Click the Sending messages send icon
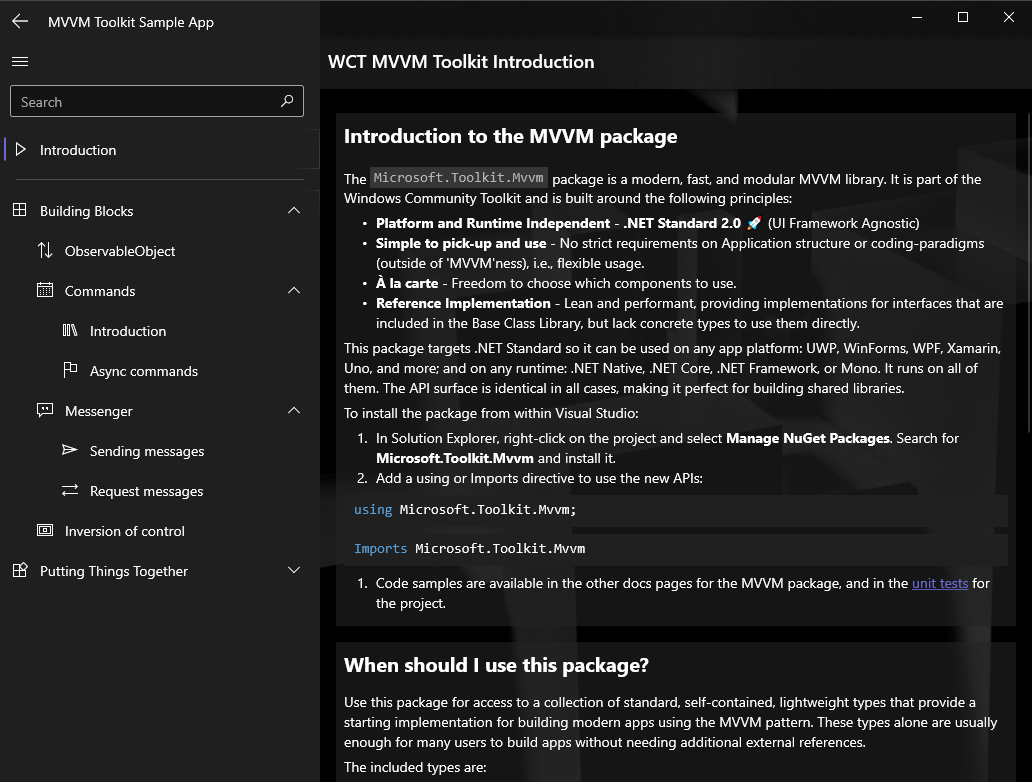Viewport: 1032px width, 782px height. point(70,451)
